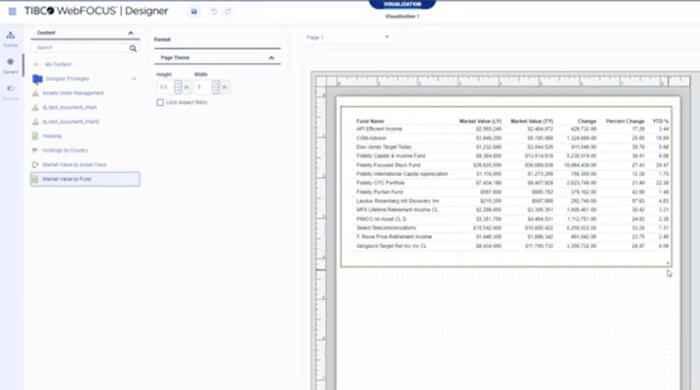Click the Redo arrow icon
The height and width of the screenshot is (390, 700).
tap(228, 12)
